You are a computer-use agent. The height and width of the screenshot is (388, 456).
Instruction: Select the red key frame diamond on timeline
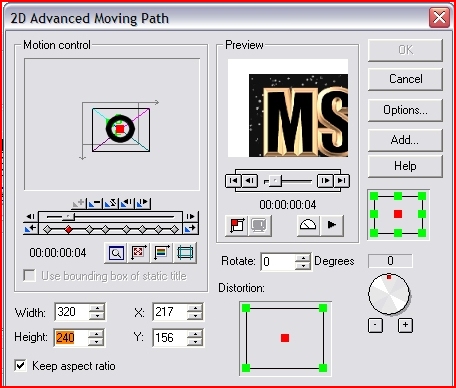pos(69,229)
